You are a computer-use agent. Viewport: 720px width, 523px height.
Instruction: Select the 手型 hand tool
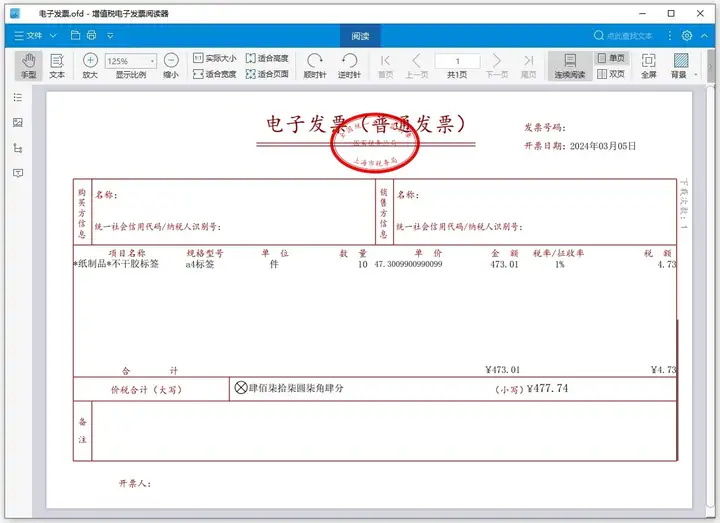click(28, 66)
